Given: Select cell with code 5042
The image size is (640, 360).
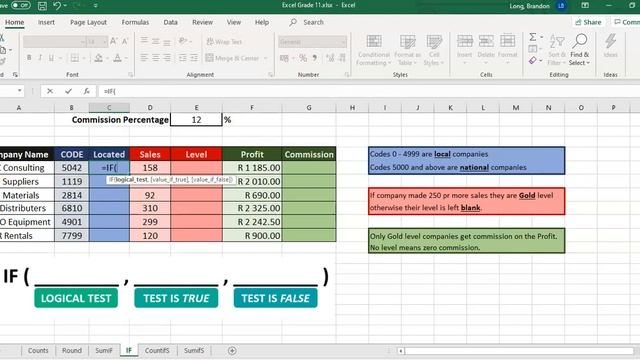Looking at the screenshot, I should point(71,168).
